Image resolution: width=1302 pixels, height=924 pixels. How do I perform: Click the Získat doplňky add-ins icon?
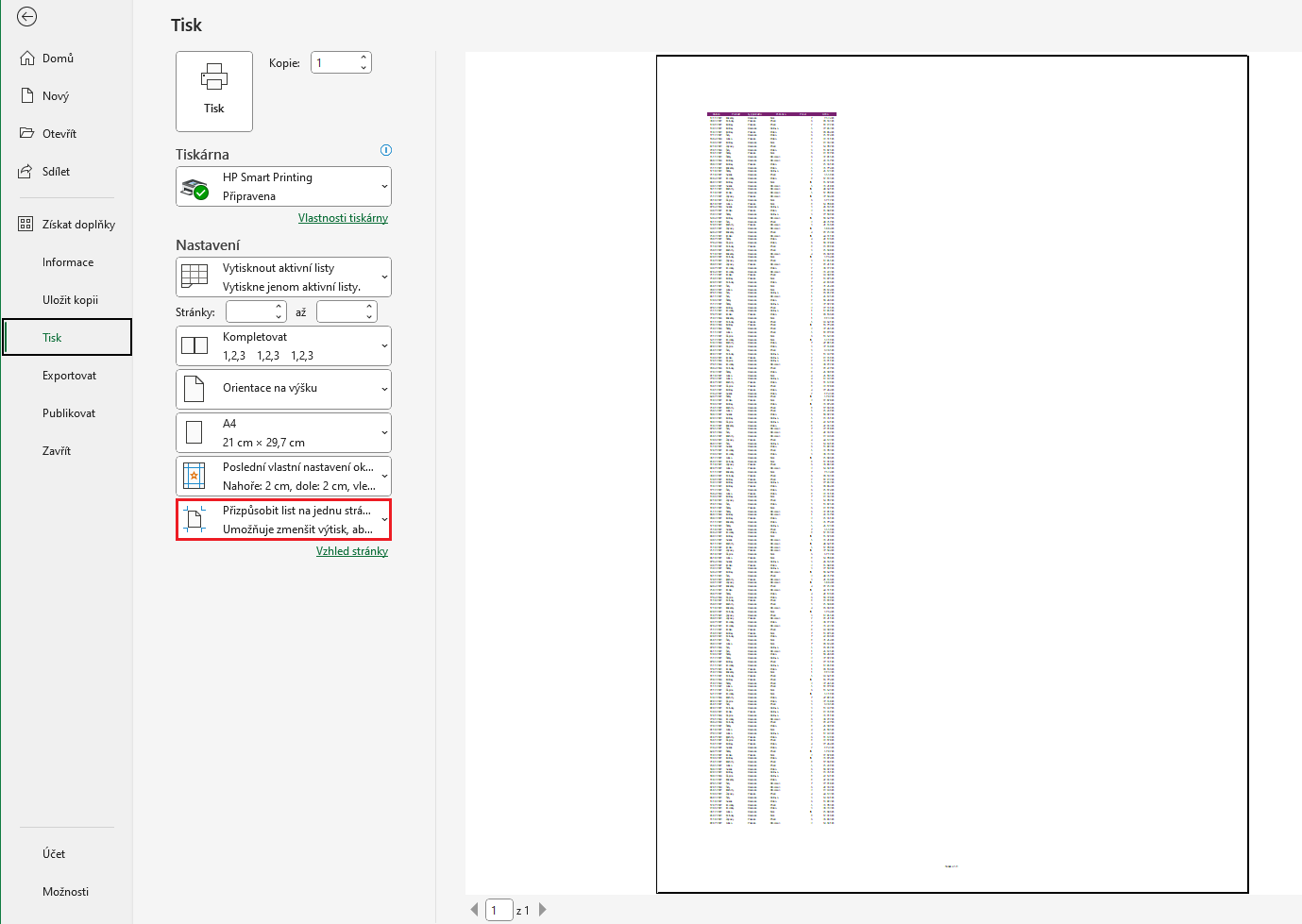(26, 224)
